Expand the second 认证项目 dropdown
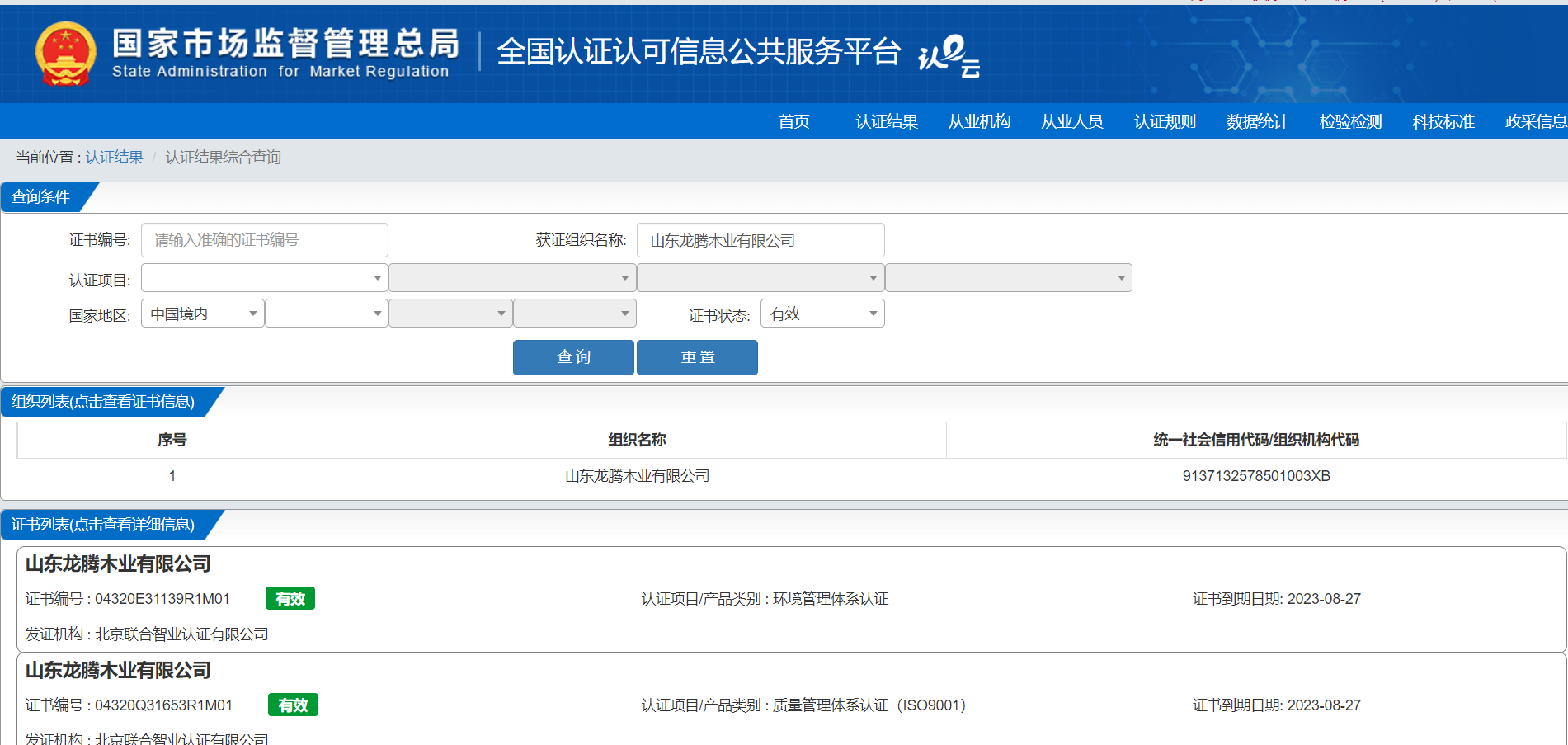1568x745 pixels. click(512, 278)
